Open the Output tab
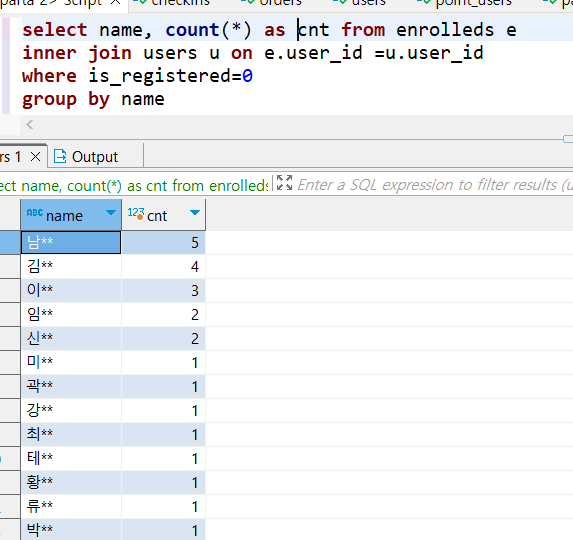The image size is (573, 540). (x=86, y=157)
